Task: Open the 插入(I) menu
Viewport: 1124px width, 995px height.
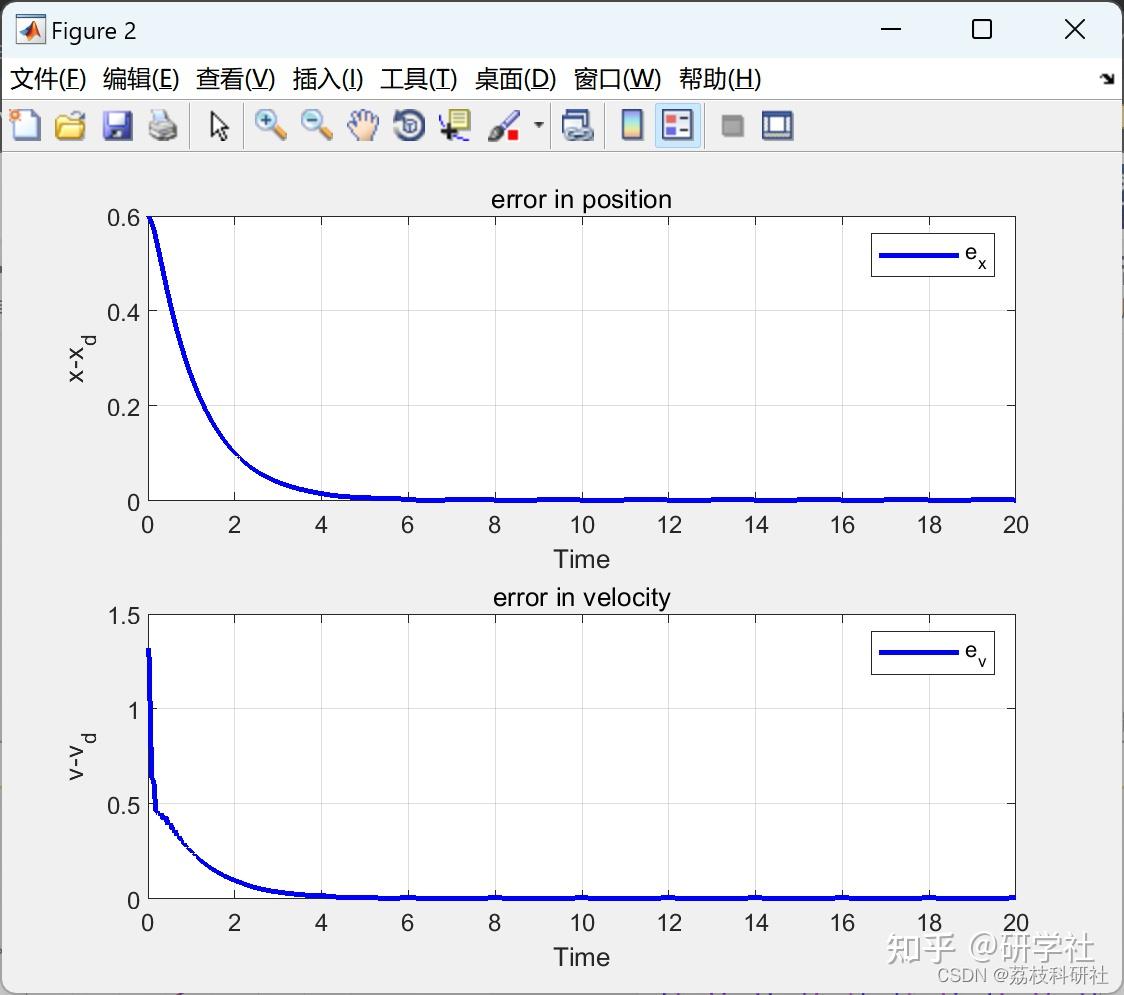Action: (x=328, y=79)
